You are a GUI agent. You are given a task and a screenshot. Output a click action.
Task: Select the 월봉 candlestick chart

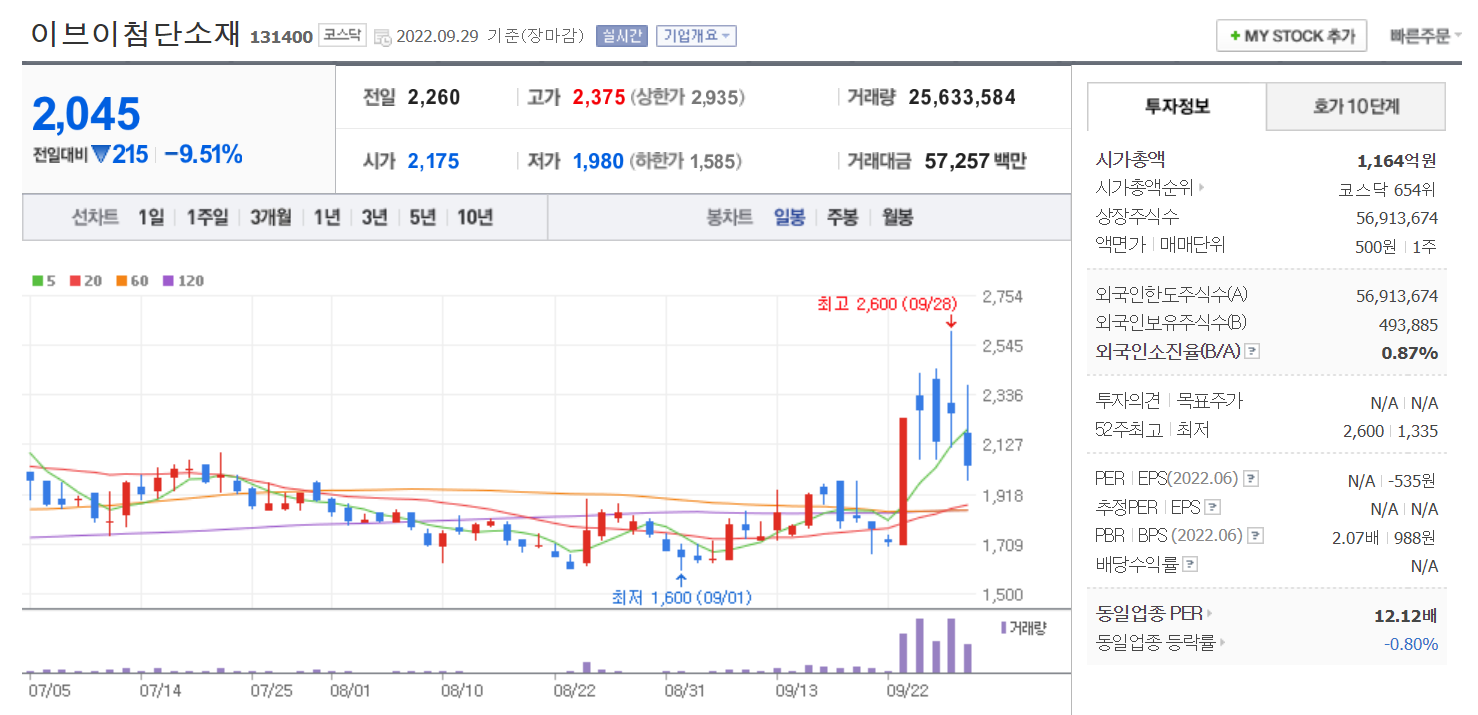[x=897, y=217]
